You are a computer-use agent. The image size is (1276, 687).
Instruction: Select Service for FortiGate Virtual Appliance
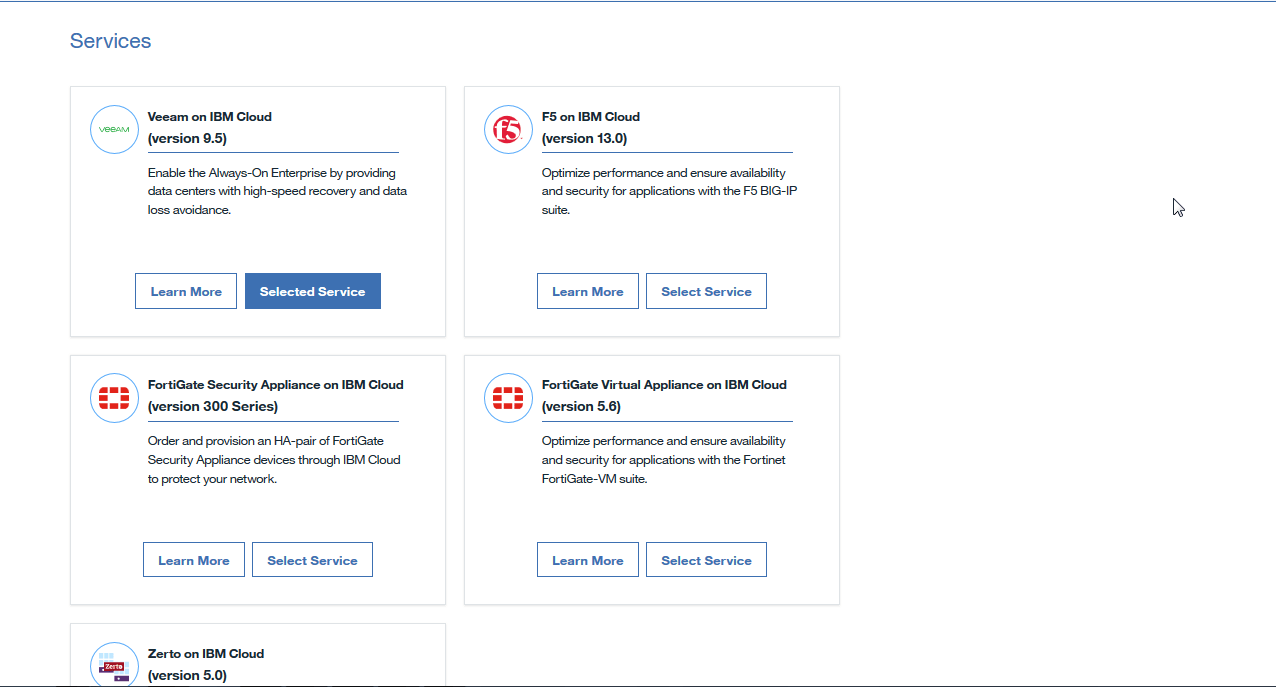[x=706, y=560]
